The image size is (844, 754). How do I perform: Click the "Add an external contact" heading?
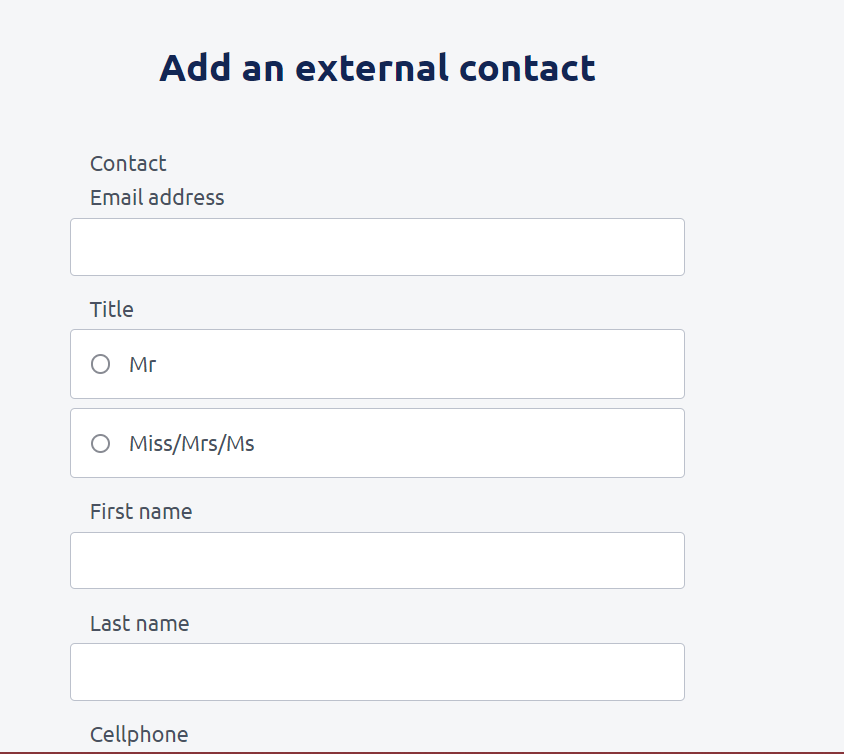pyautogui.click(x=377, y=68)
